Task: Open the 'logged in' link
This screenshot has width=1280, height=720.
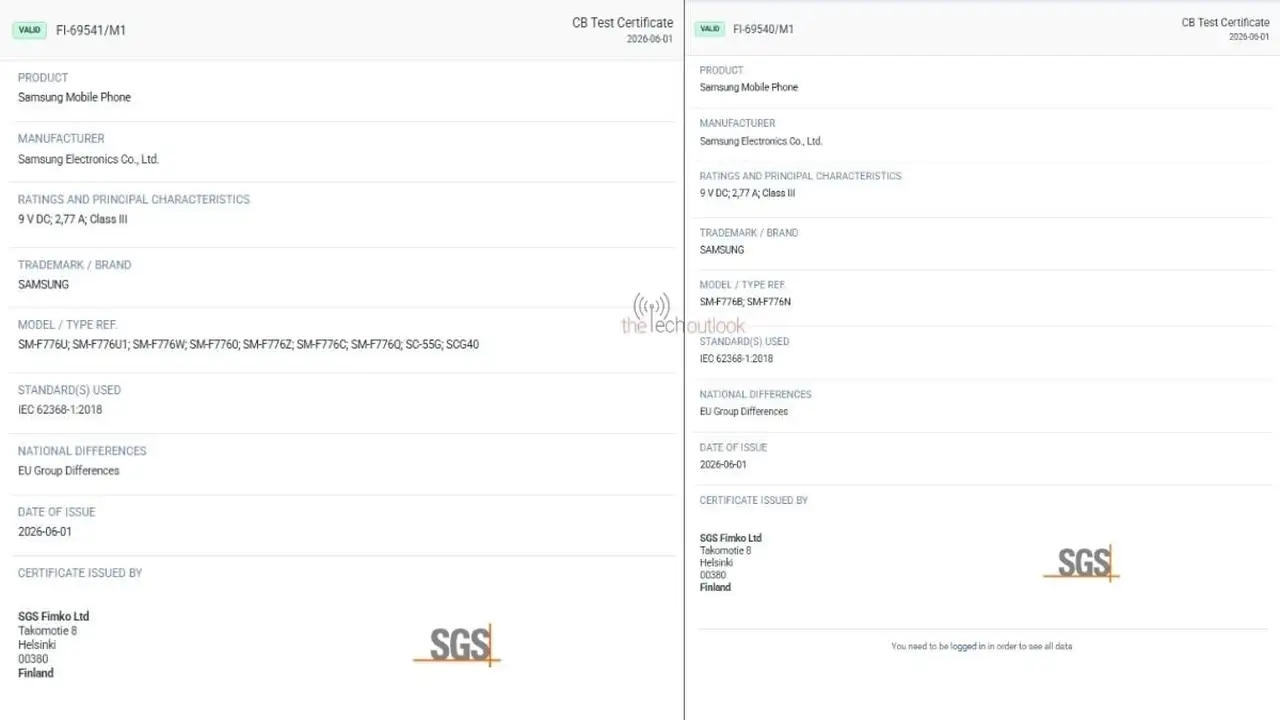Action: (967, 646)
